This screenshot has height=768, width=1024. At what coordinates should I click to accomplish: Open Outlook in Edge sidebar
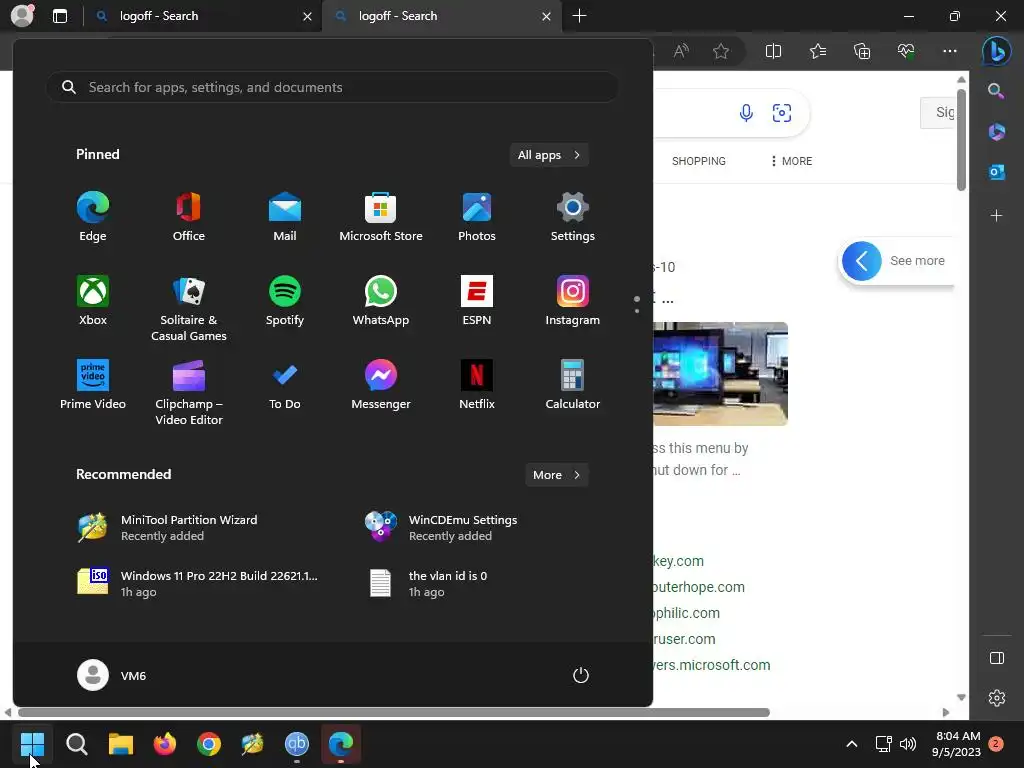997,172
